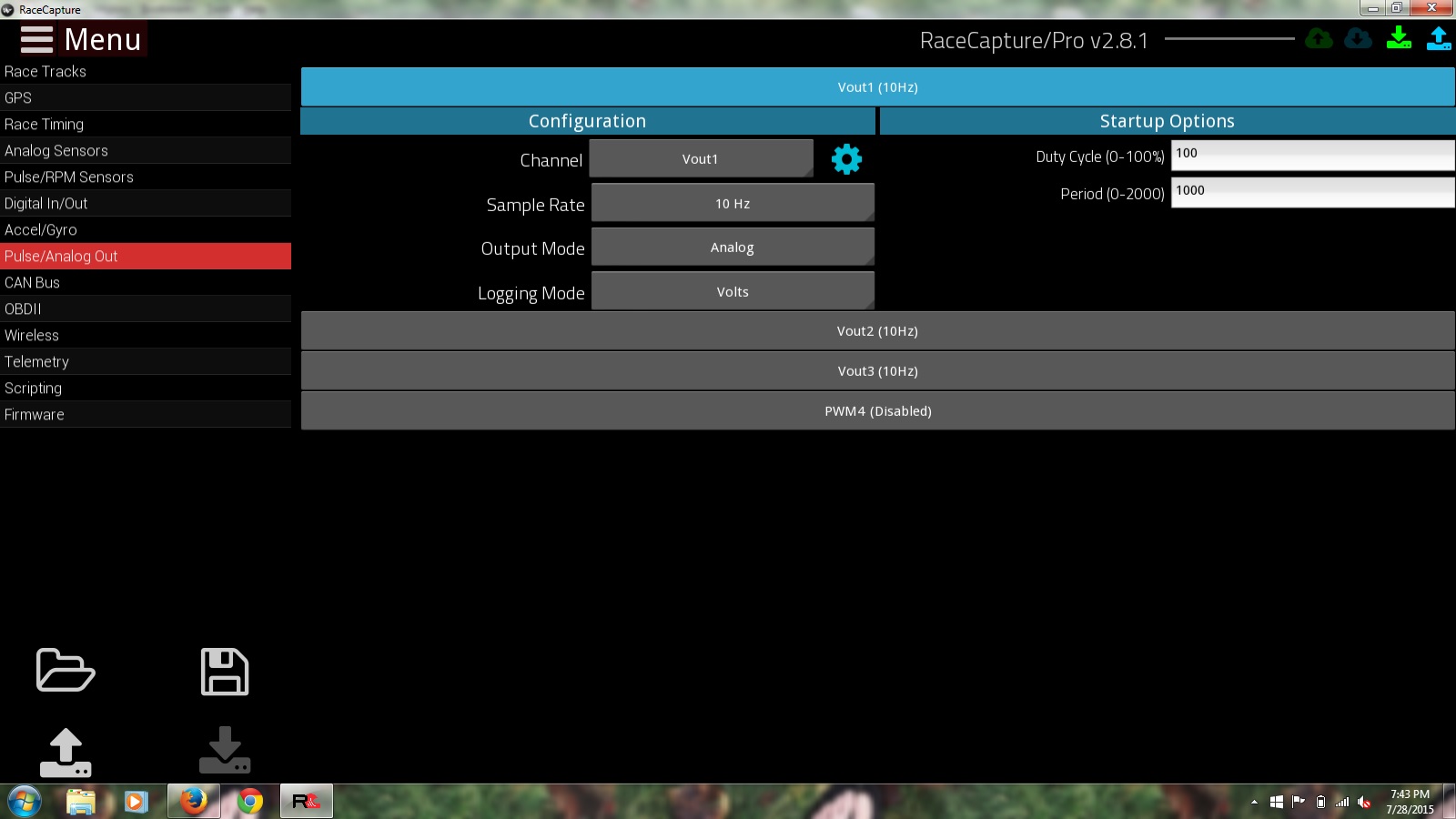Open File Explorer from the taskbar
Image resolution: width=1456 pixels, height=819 pixels.
[81, 802]
